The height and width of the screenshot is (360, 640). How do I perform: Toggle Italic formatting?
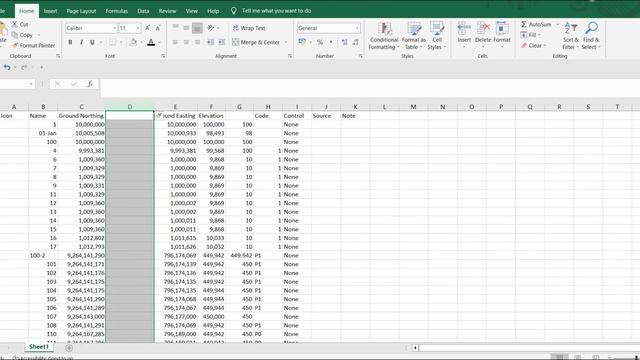pos(81,42)
